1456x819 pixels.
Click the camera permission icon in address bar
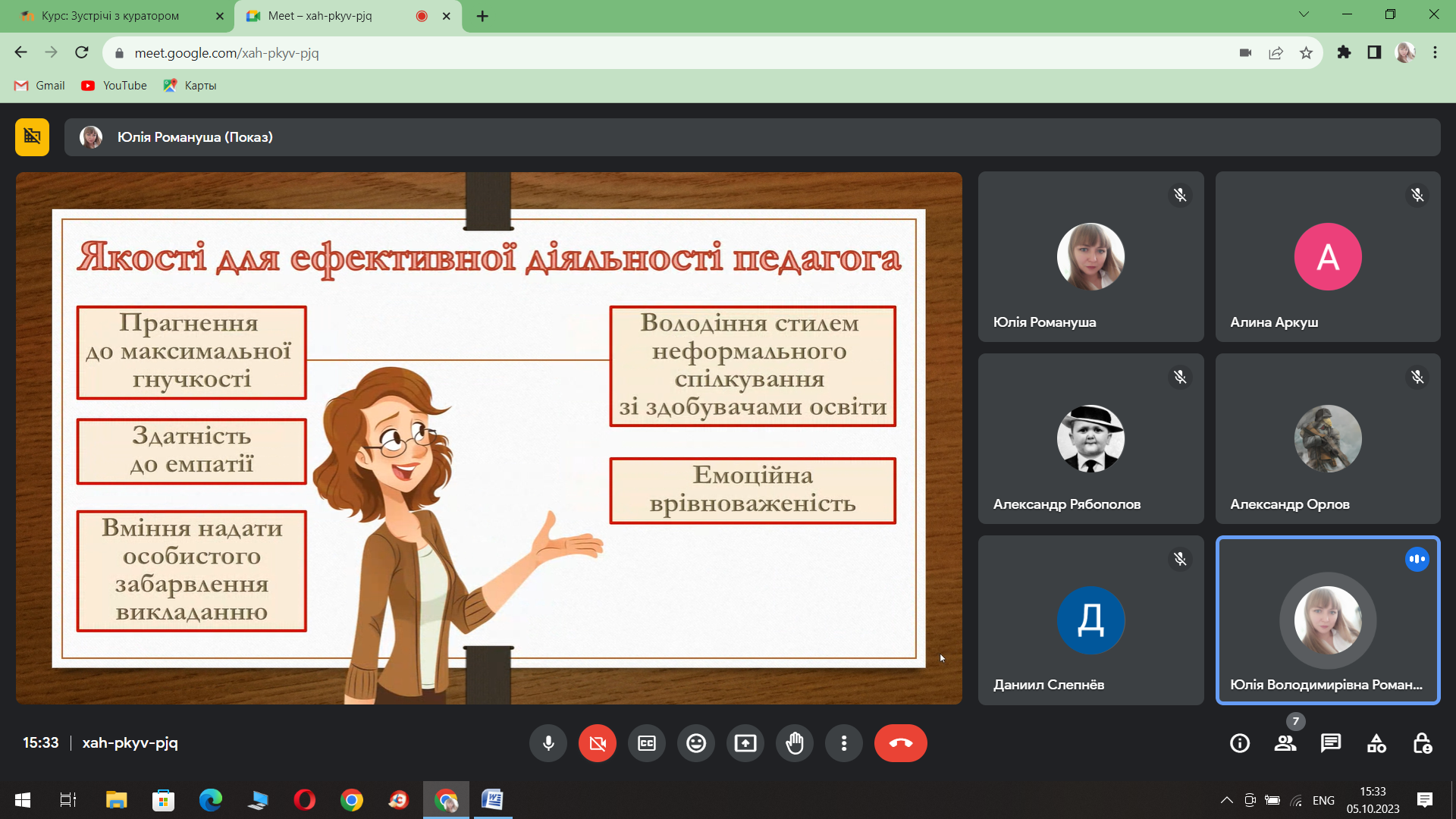1245,53
